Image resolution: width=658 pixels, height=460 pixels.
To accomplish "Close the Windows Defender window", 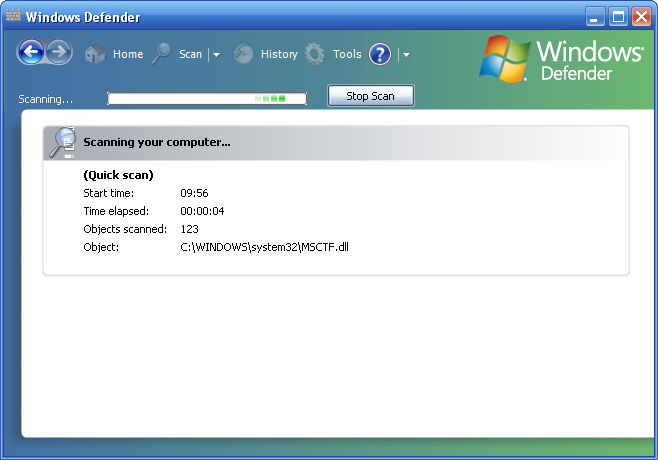I will pos(641,17).
